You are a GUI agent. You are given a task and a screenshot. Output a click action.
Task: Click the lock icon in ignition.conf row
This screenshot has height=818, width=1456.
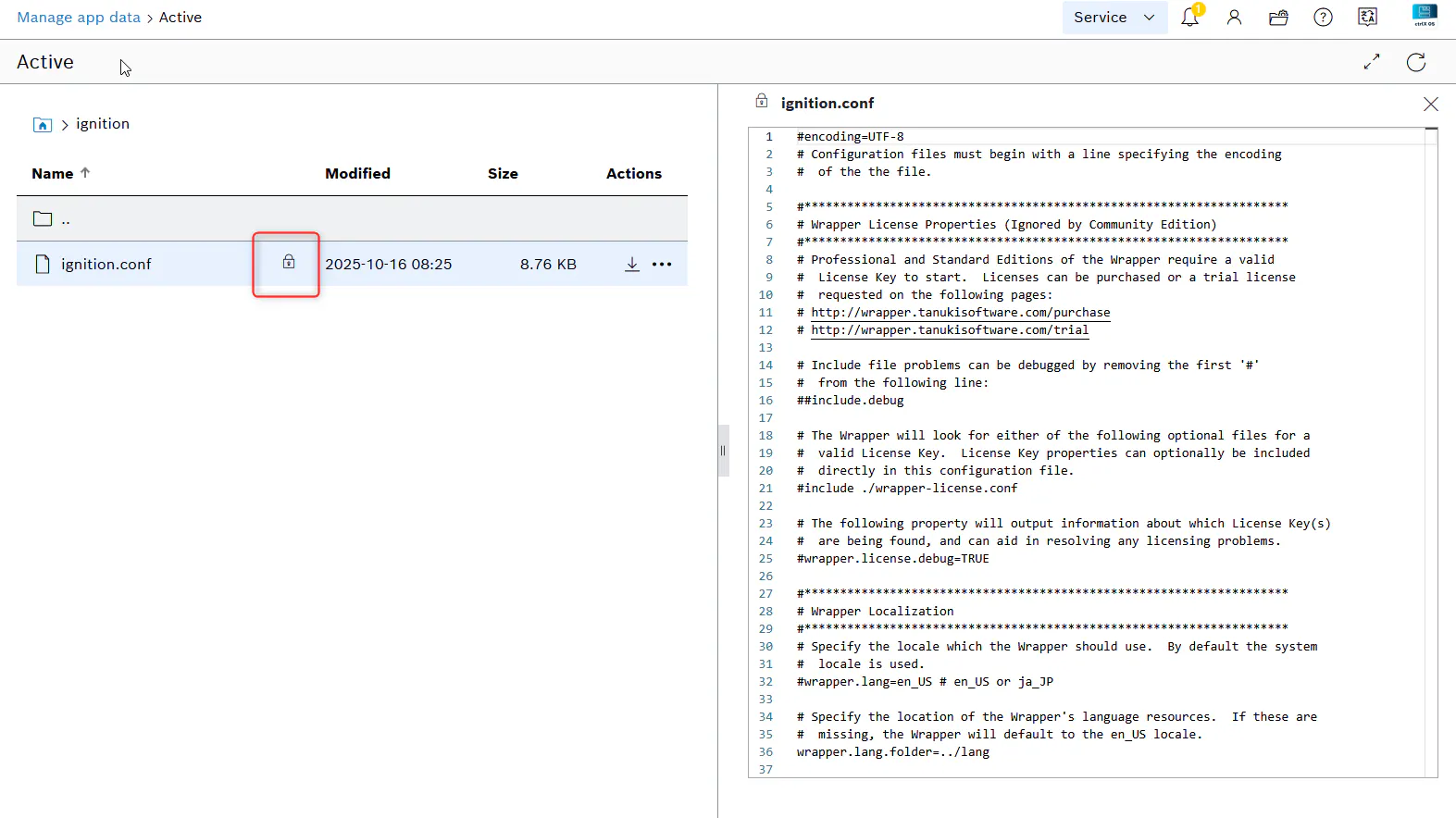pyautogui.click(x=289, y=263)
